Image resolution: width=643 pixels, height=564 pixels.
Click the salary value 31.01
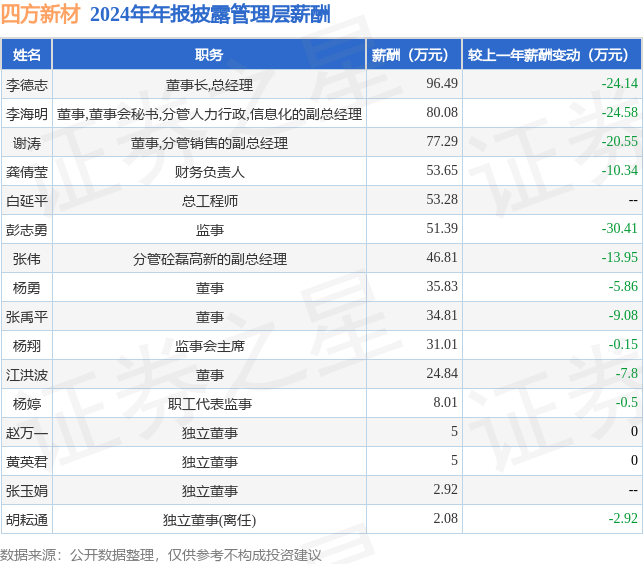442,345
